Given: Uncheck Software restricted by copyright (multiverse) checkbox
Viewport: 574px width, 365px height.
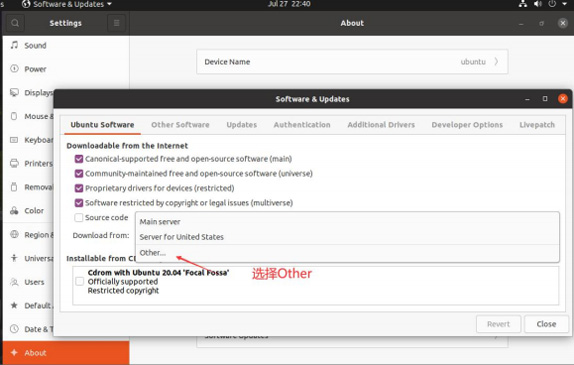Looking at the screenshot, I should click(79, 203).
